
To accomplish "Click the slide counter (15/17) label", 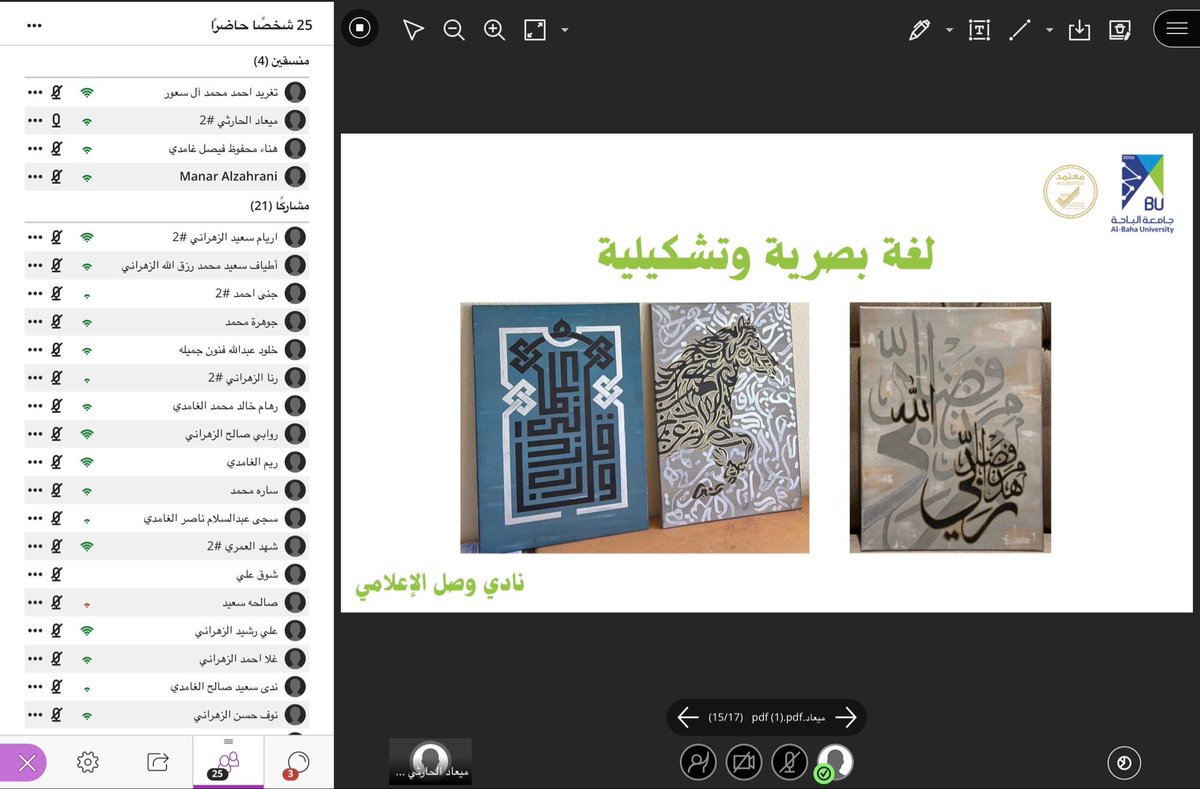I will (x=726, y=717).
